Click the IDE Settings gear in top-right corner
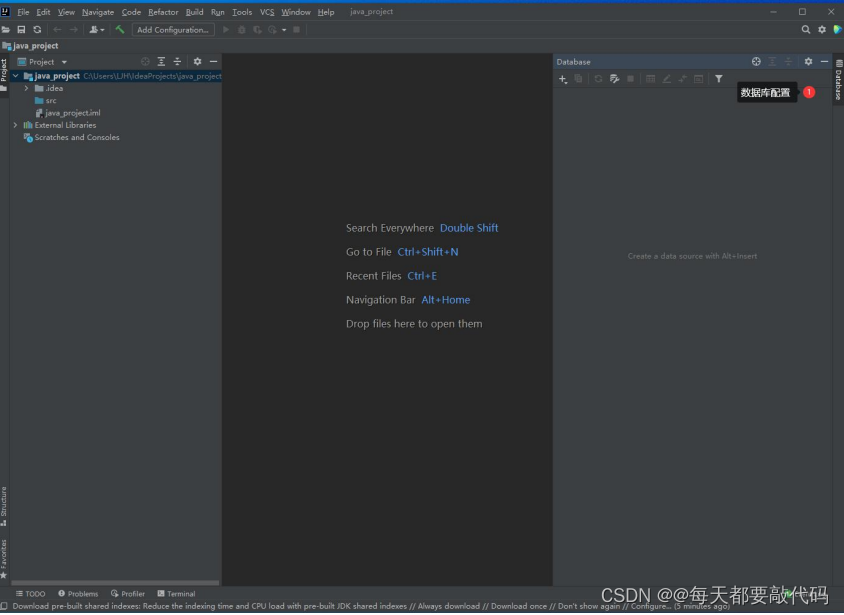The width and height of the screenshot is (844, 615). [x=822, y=29]
